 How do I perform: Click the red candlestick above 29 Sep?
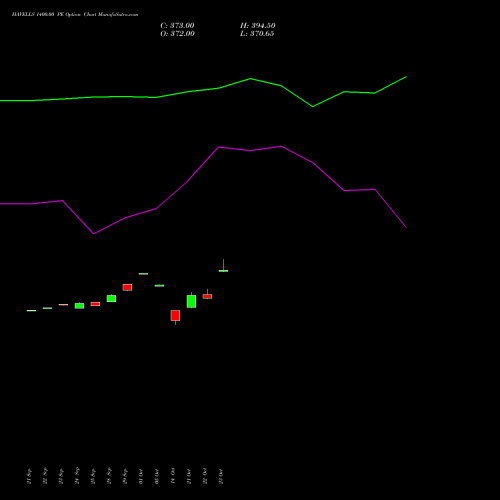[x=127, y=287]
